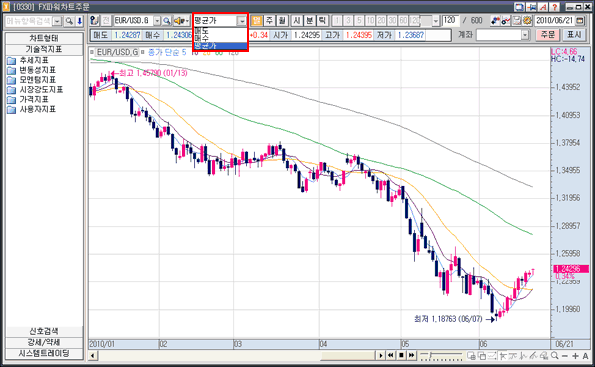Click the red line chart tool icon
Screen dimensions: 595x367
(506, 20)
